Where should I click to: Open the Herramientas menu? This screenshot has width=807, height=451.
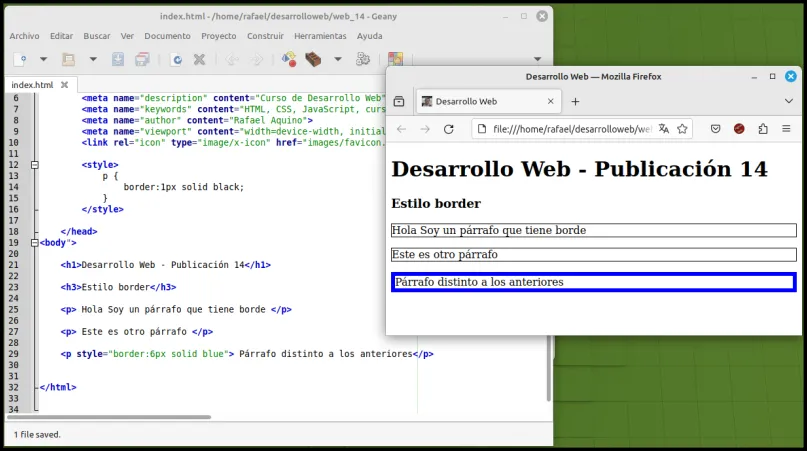click(x=320, y=36)
